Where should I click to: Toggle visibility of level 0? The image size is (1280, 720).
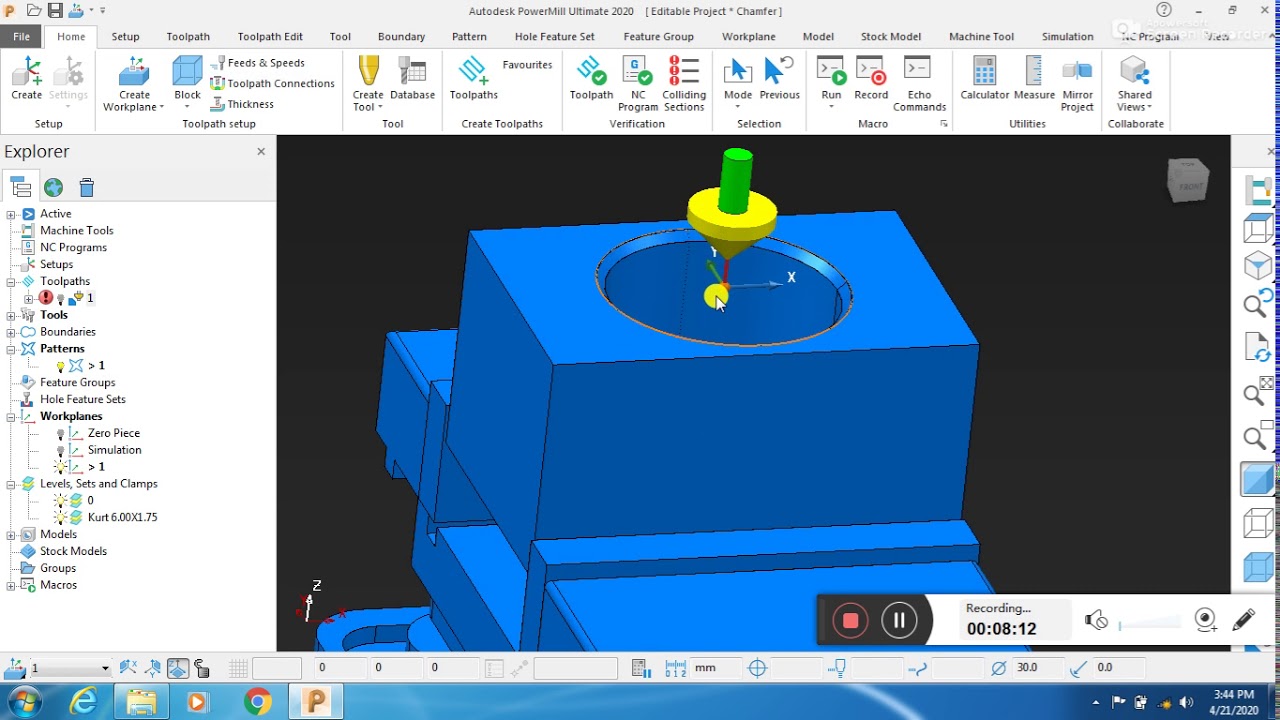point(60,501)
